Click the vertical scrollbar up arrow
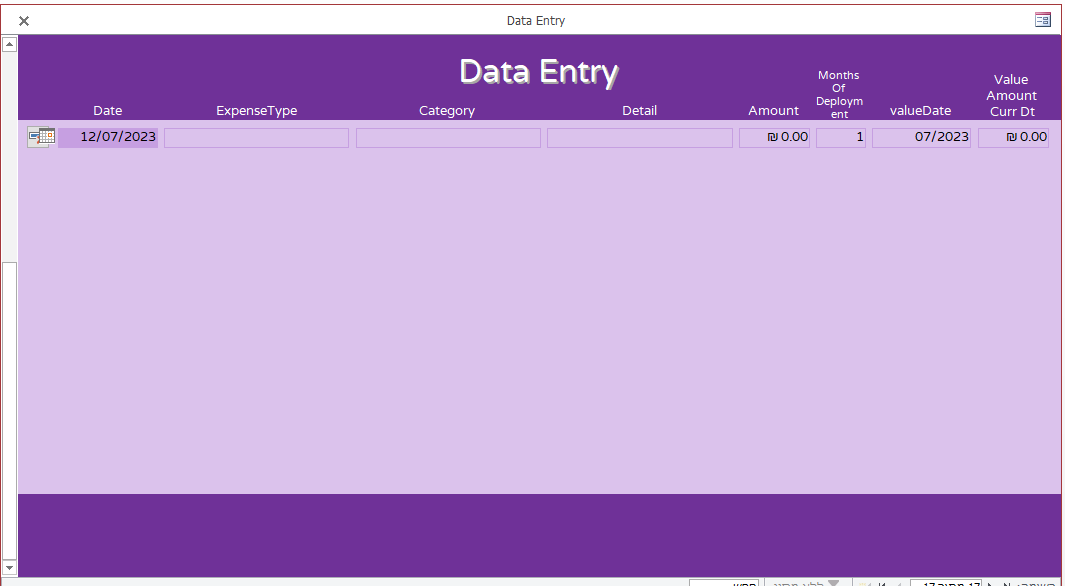Screen dimensions: 1065x586 point(9,44)
